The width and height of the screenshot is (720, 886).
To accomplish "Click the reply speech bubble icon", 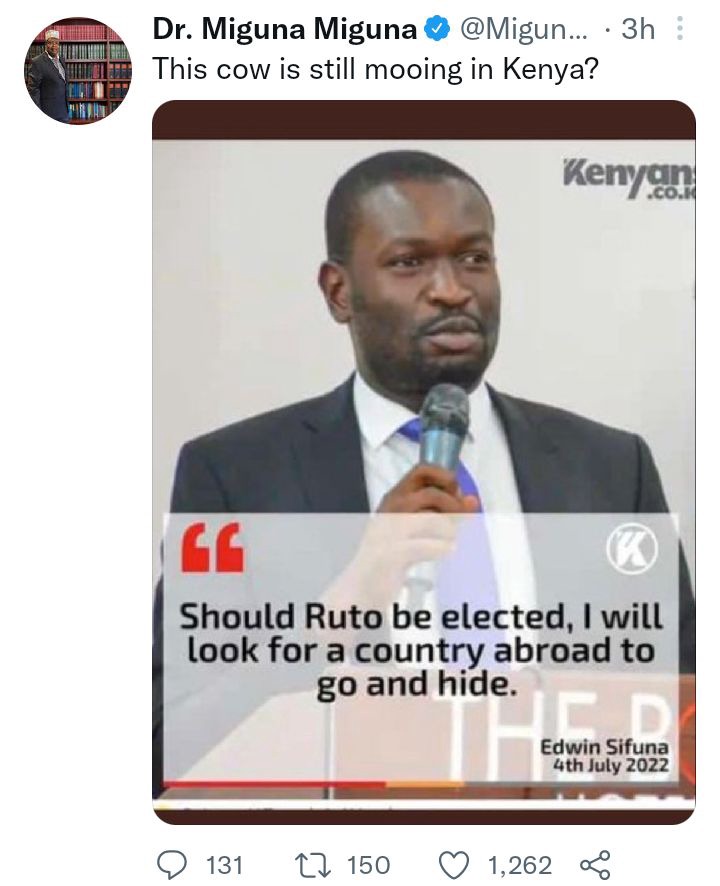I will (172, 865).
